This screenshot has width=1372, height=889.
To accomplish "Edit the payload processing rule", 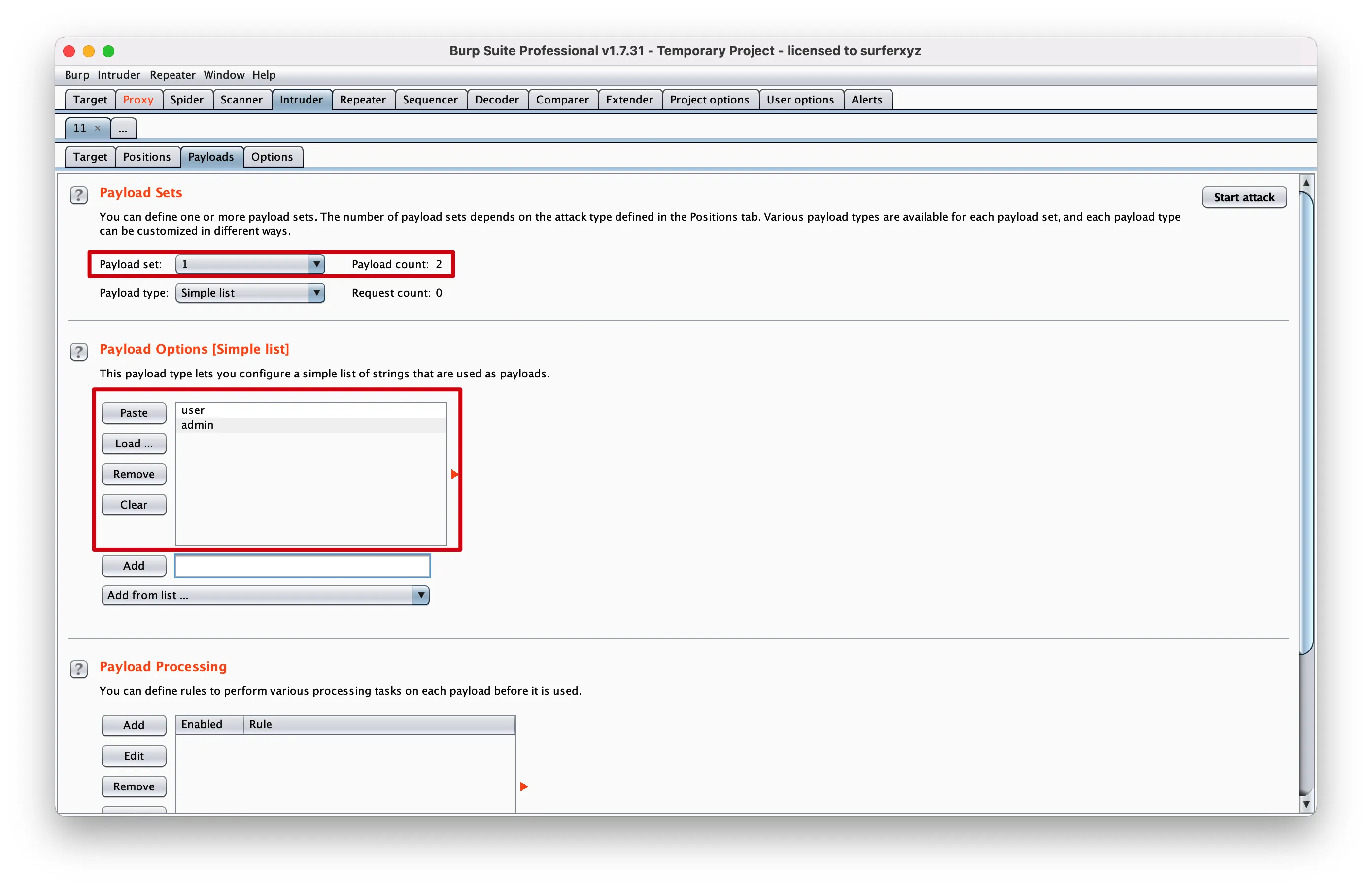I will (x=134, y=756).
